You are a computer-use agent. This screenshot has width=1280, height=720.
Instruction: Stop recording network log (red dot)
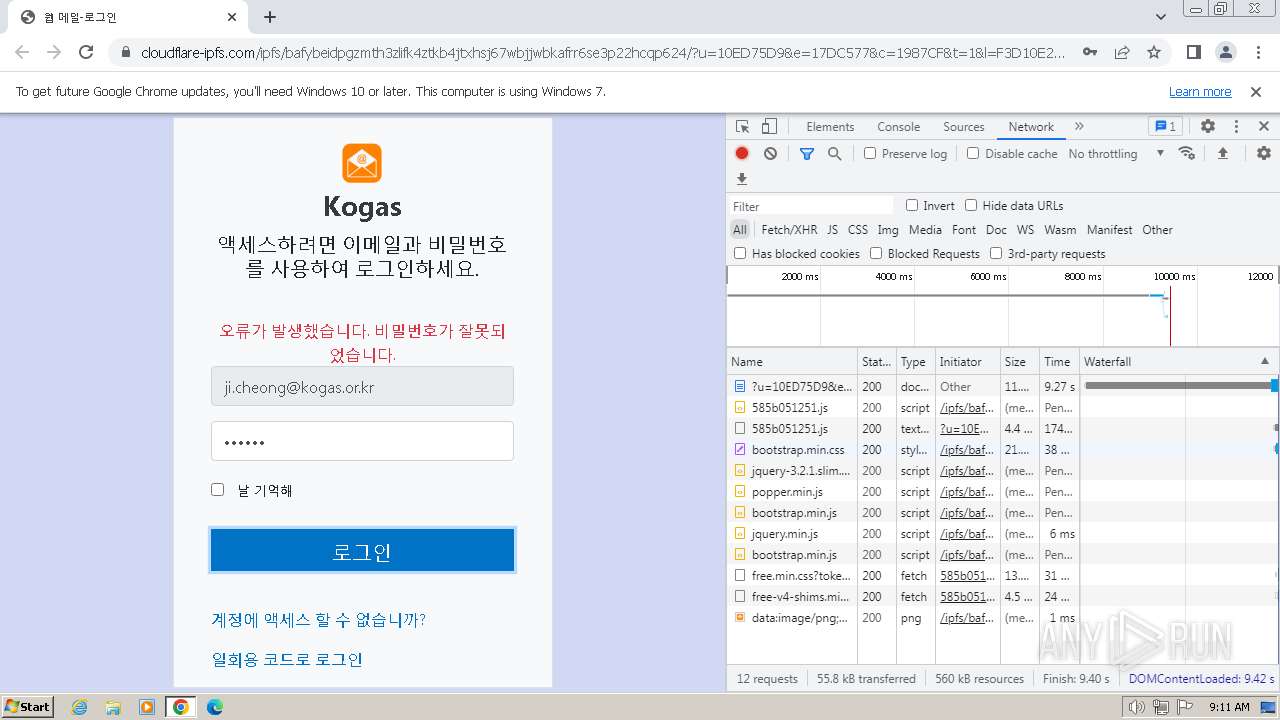742,153
